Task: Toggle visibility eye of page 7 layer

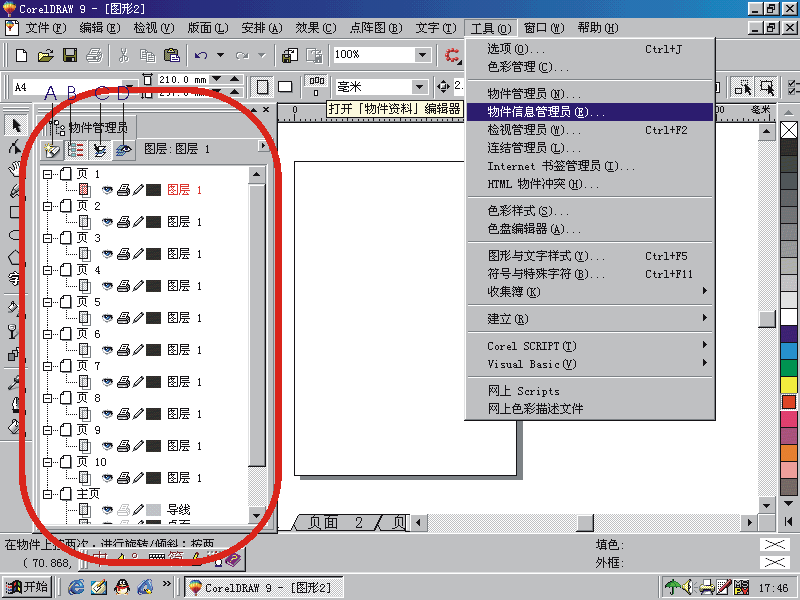Action: click(x=107, y=382)
